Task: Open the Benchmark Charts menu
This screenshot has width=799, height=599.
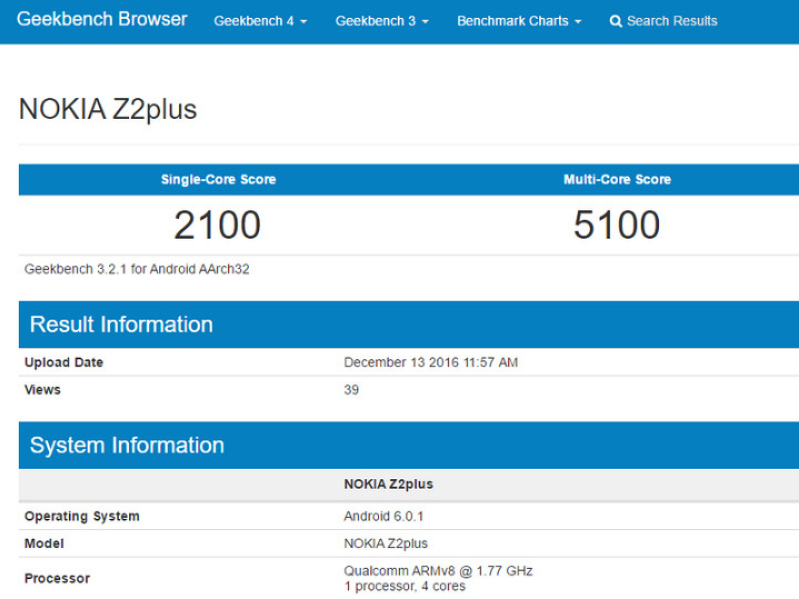Action: tap(519, 21)
